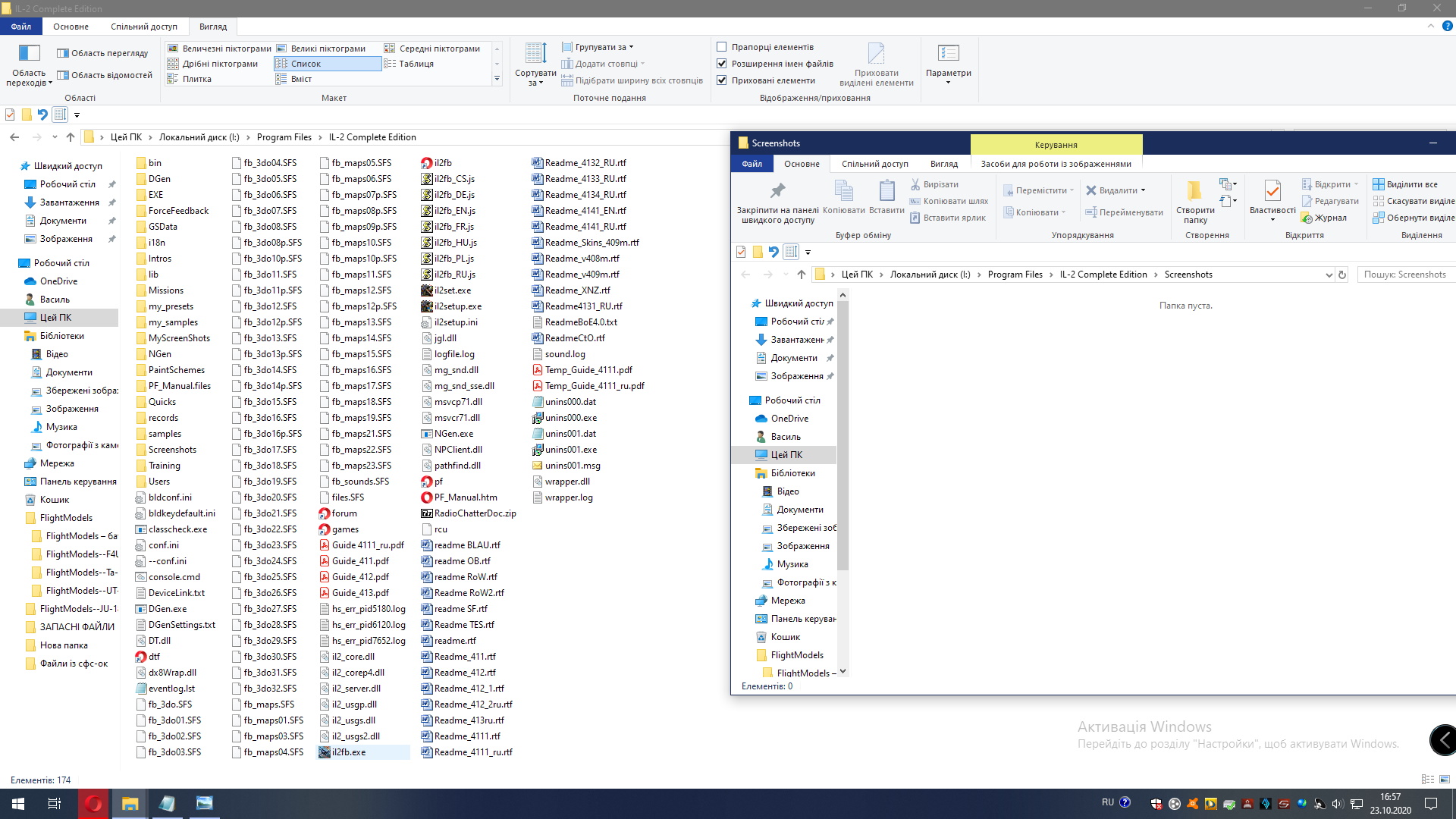The width and height of the screenshot is (1456, 819).
Task: Switch to the Основне ribbon tab
Action: [x=71, y=27]
